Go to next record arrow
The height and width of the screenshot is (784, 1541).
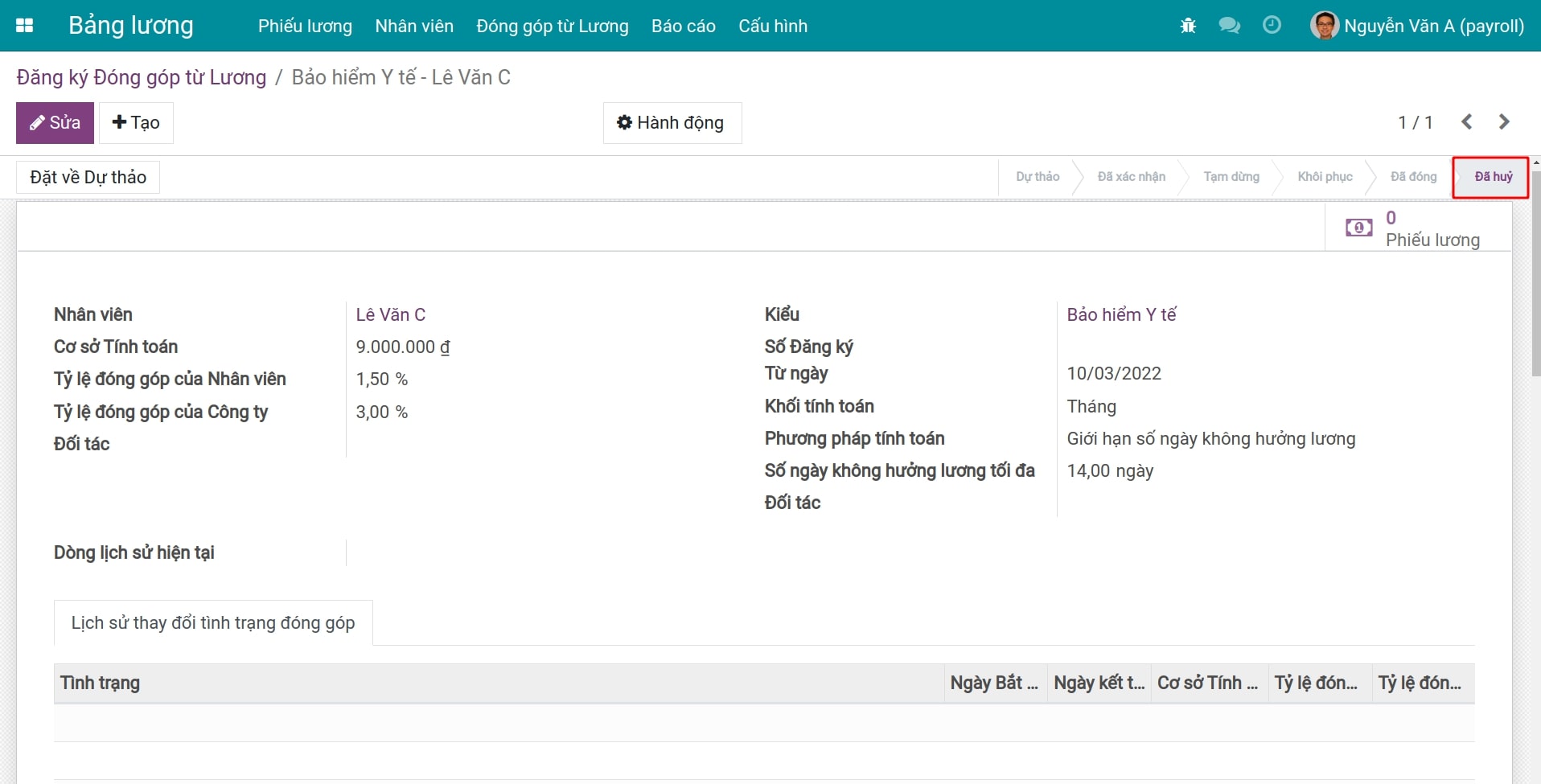coord(1504,122)
